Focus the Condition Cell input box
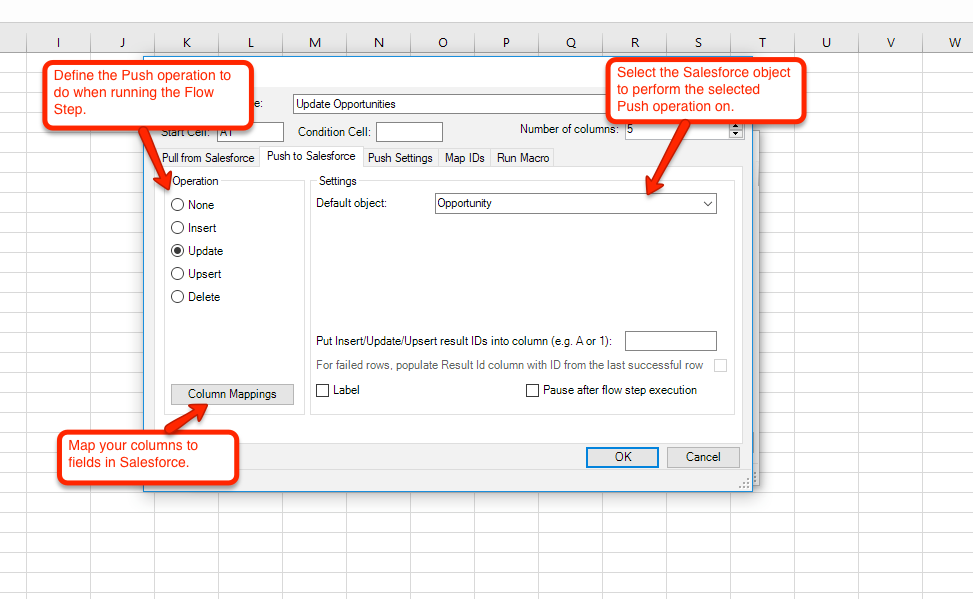 pyautogui.click(x=410, y=132)
